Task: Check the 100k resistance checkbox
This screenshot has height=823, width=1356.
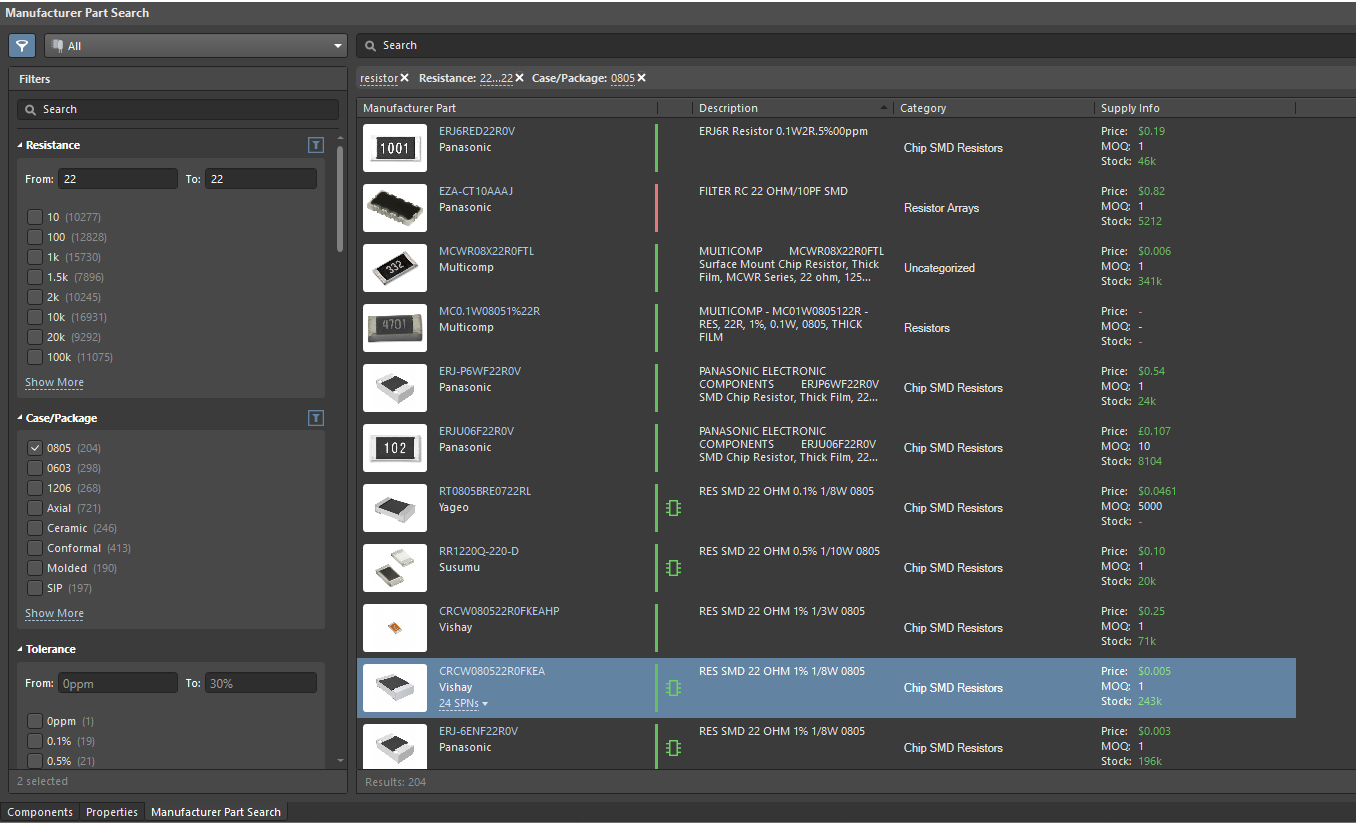Action: tap(35, 357)
